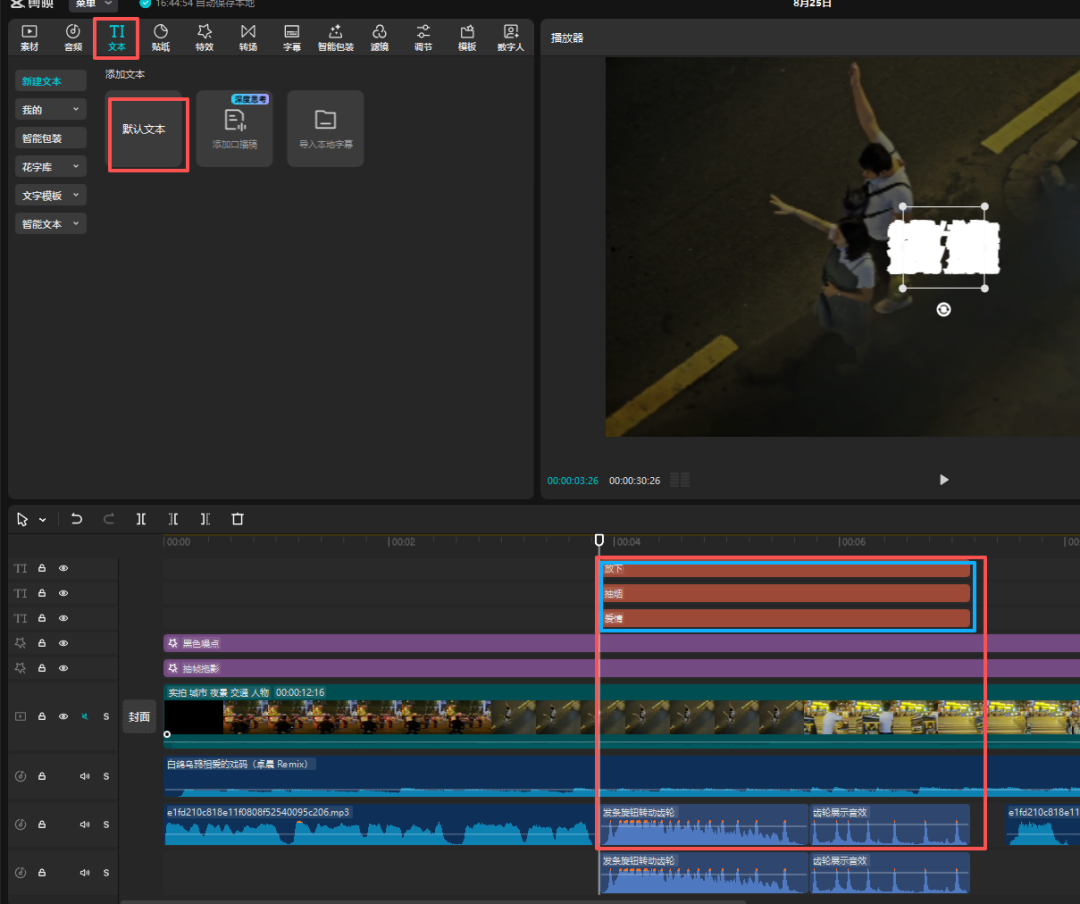Mute the 白鸽乌鸦相爱的戏码 audio track
The height and width of the screenshot is (904, 1080).
click(85, 776)
